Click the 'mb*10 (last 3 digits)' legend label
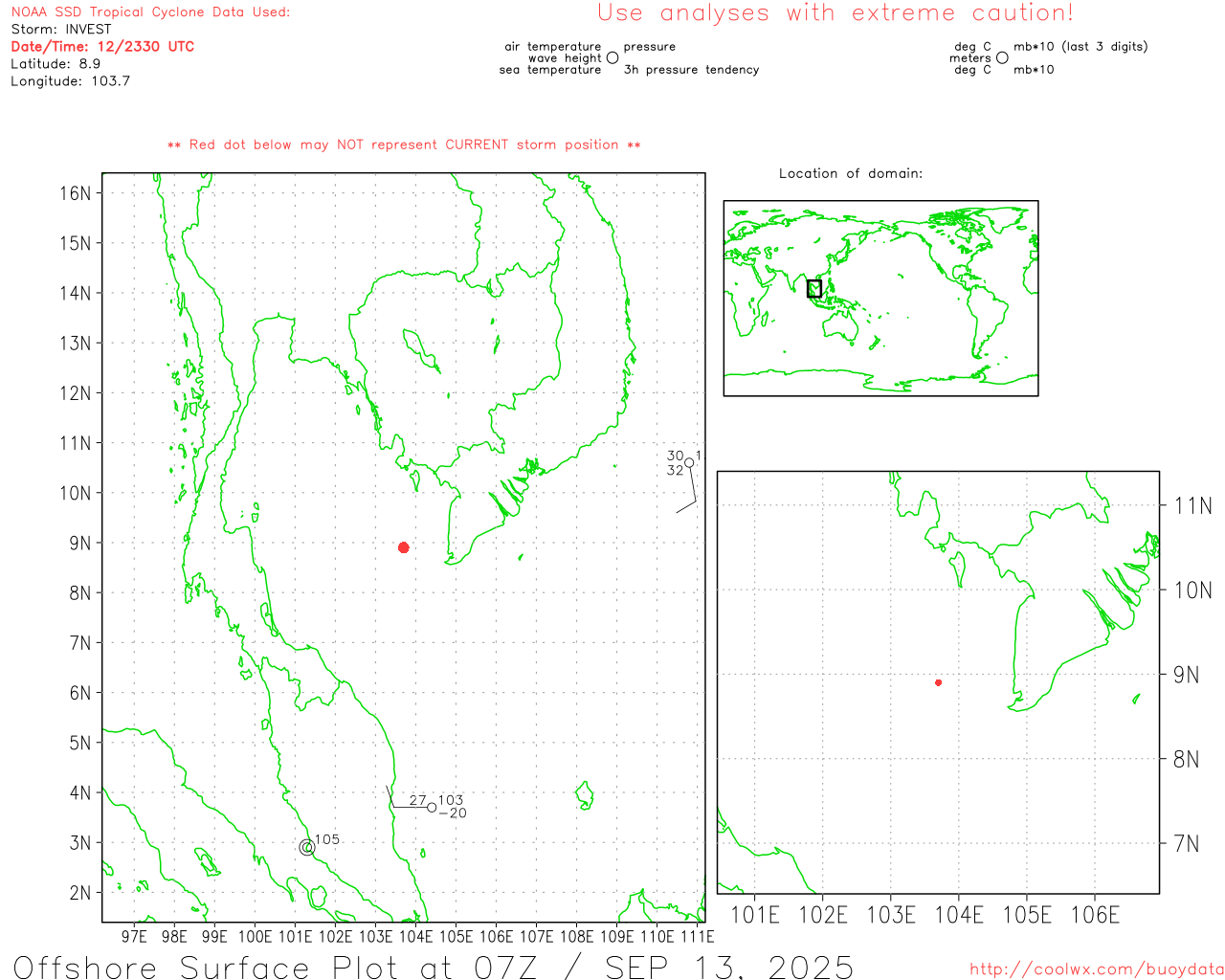The height and width of the screenshot is (980, 1225). (1080, 47)
